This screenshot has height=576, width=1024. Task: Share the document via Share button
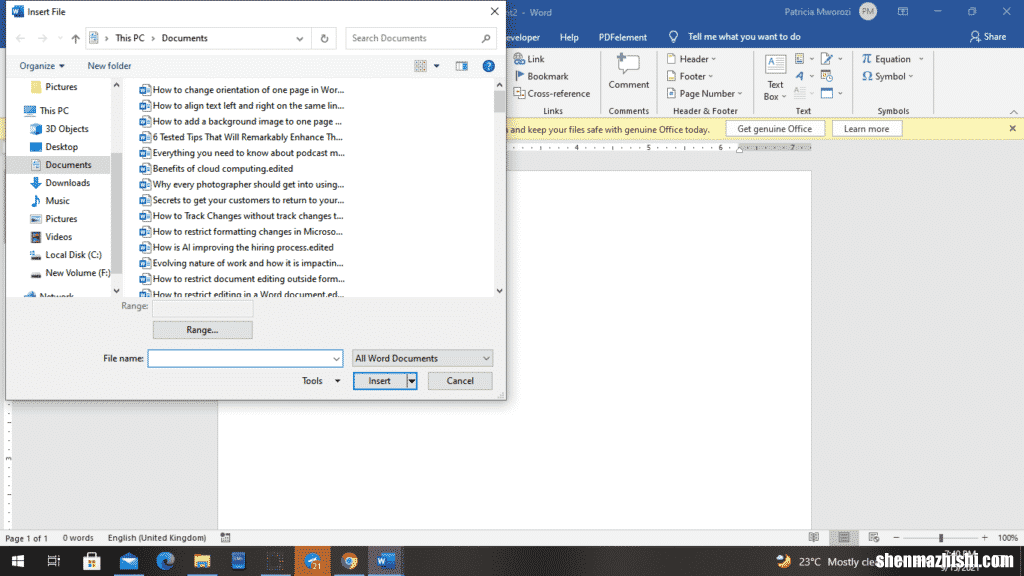click(x=987, y=37)
